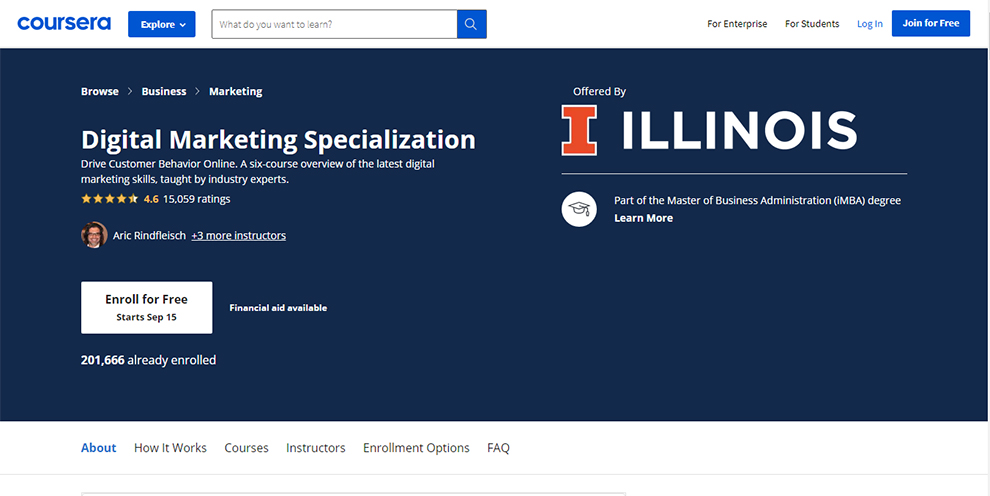Open Financial aid available link
This screenshot has height=496, width=990.
(x=278, y=308)
